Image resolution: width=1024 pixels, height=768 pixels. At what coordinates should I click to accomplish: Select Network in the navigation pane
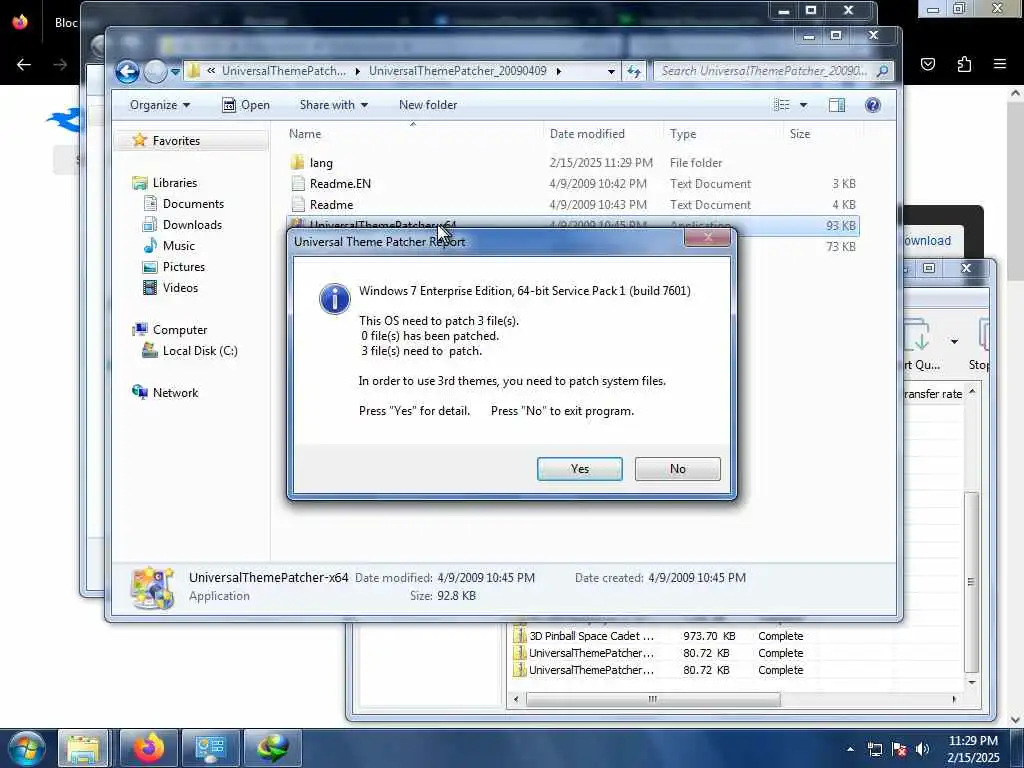(175, 392)
